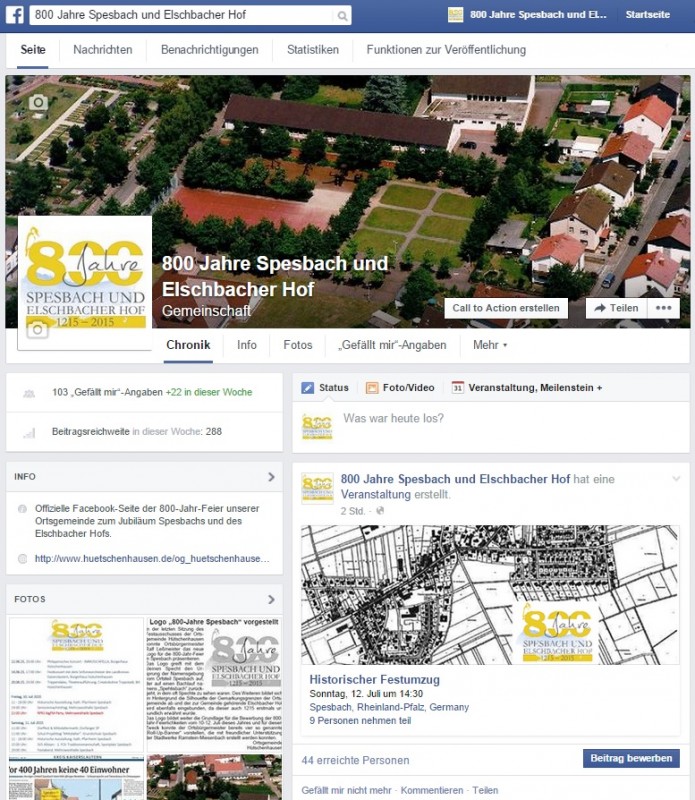The height and width of the screenshot is (800, 695).
Task: Open the event map image thumbnail
Action: pyautogui.click(x=490, y=595)
